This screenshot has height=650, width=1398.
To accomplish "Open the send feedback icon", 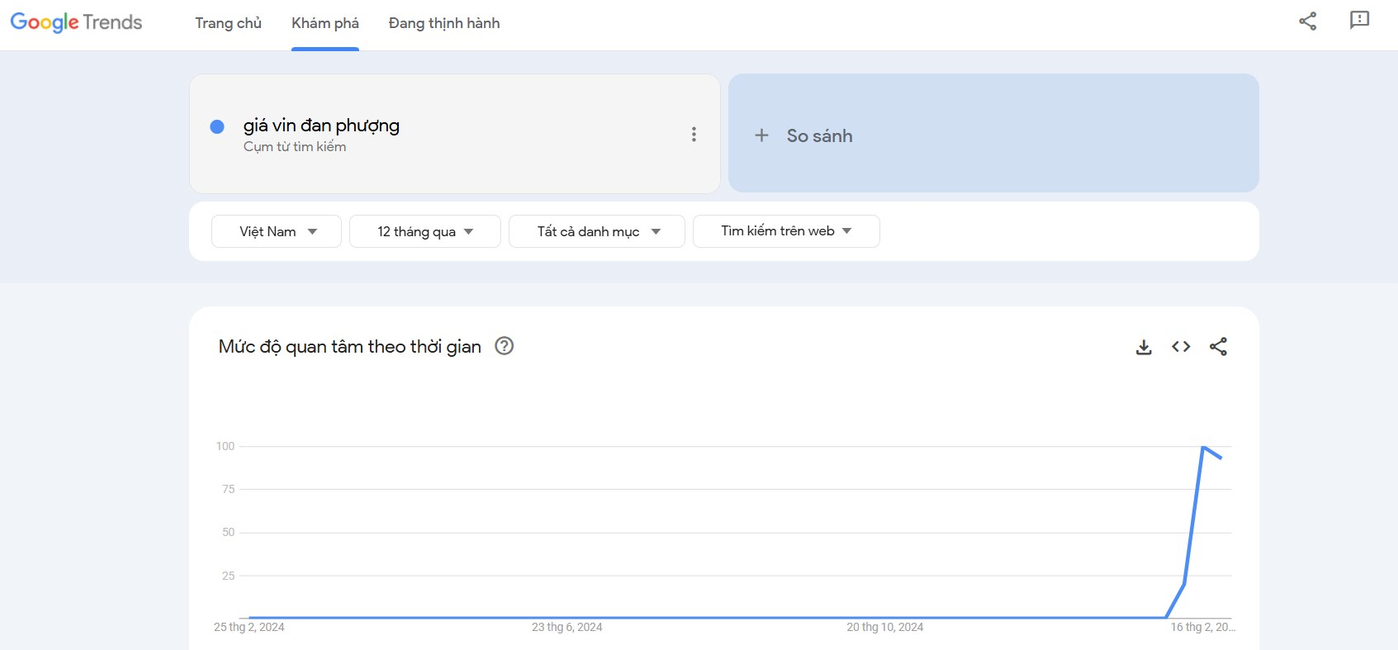I will [x=1359, y=21].
